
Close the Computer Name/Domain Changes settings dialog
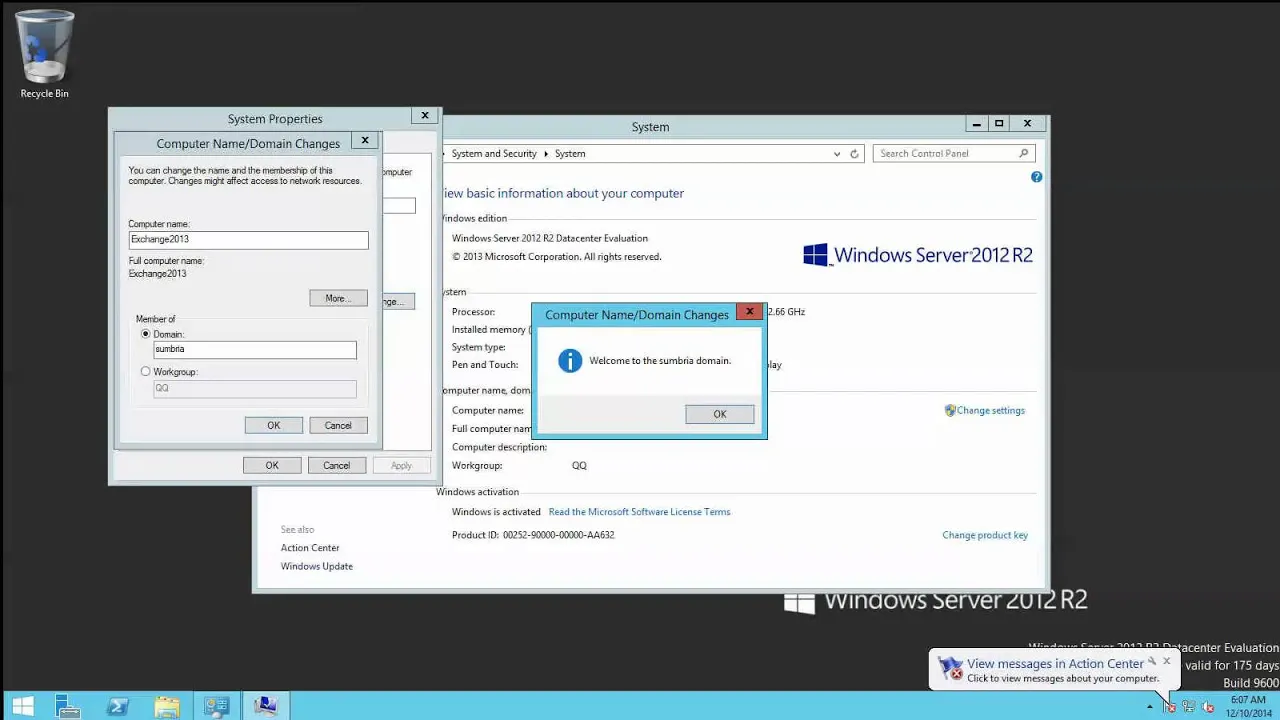pyautogui.click(x=365, y=141)
